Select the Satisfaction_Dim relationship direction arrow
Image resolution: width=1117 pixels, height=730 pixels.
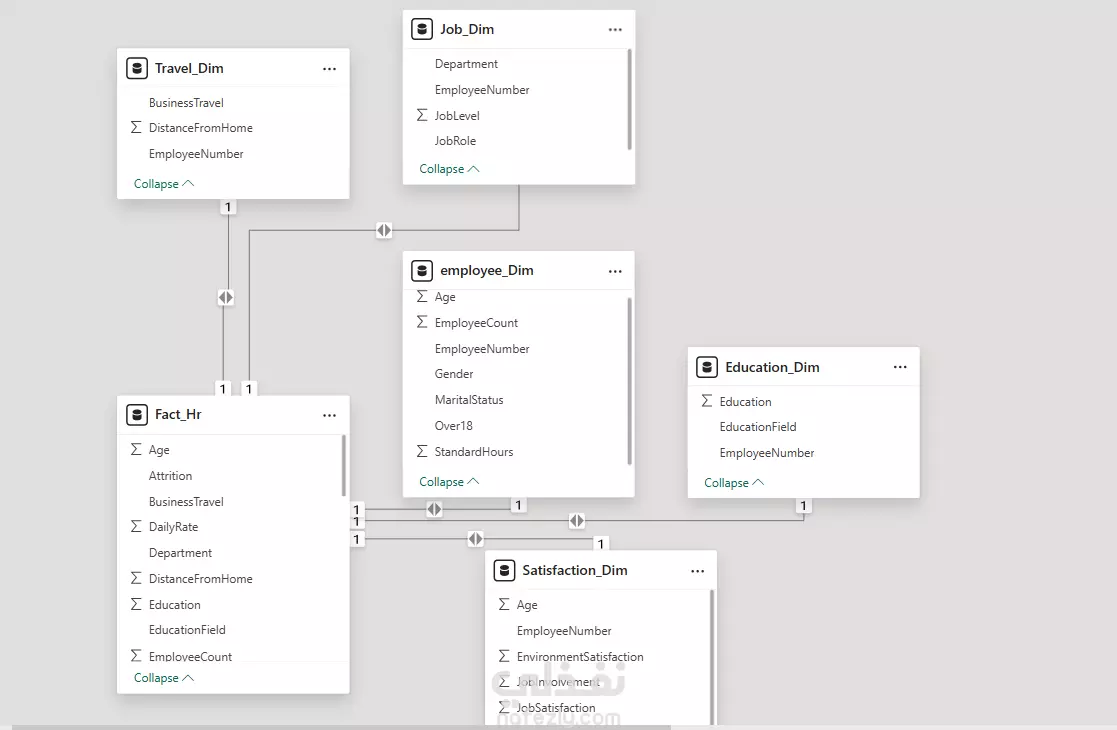[x=476, y=539]
